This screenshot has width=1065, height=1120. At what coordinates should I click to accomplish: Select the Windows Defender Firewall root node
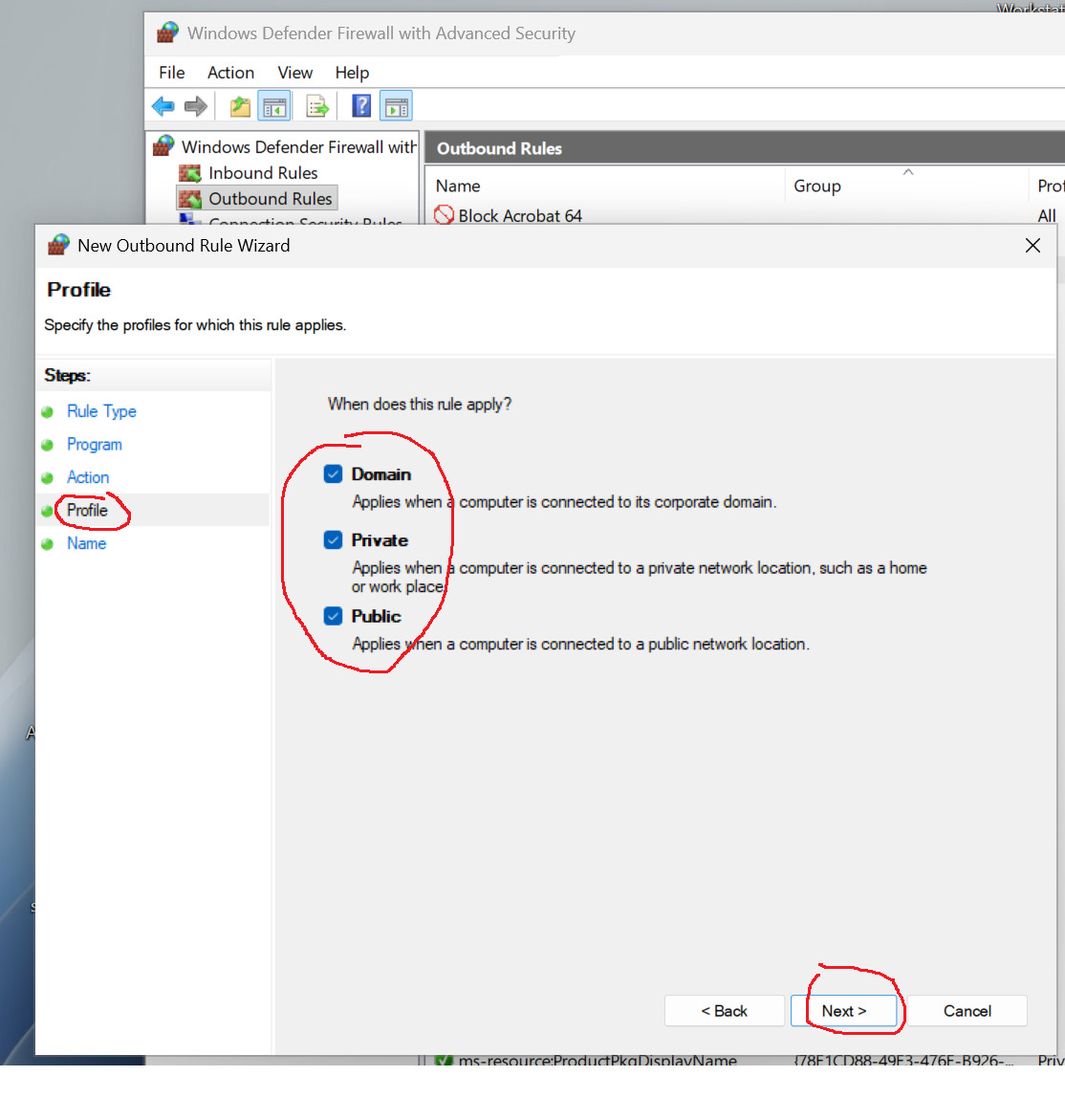point(298,146)
